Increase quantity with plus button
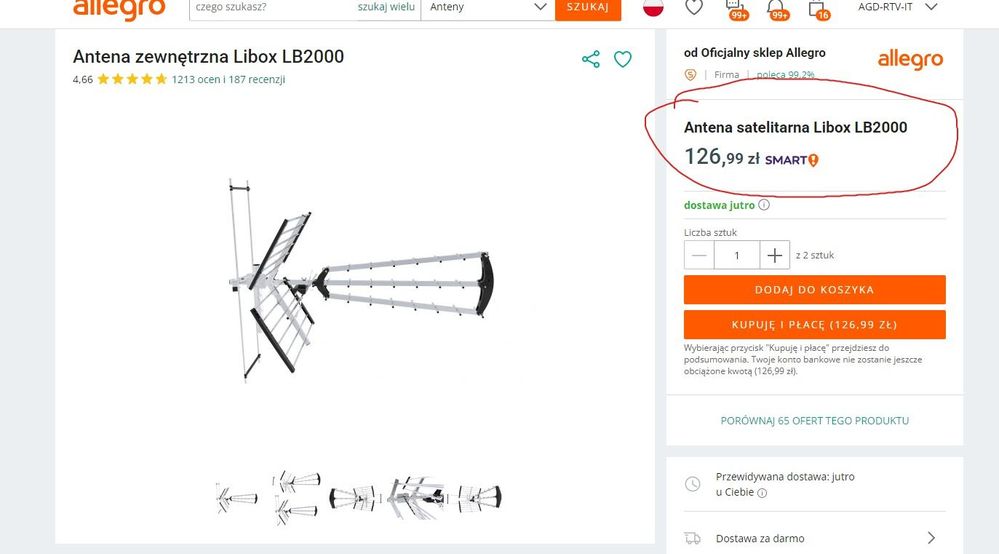 click(775, 255)
